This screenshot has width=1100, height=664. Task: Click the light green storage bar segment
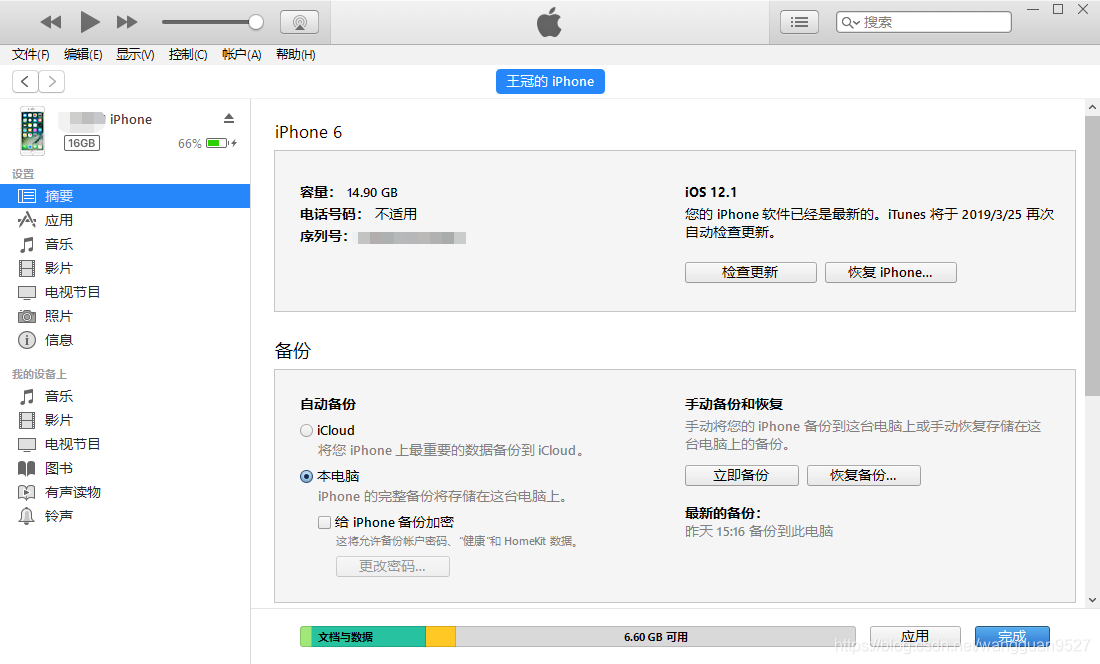306,637
